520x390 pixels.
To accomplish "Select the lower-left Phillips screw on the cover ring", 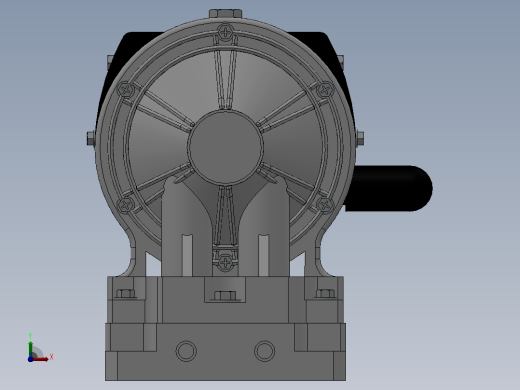I will click(x=126, y=205).
